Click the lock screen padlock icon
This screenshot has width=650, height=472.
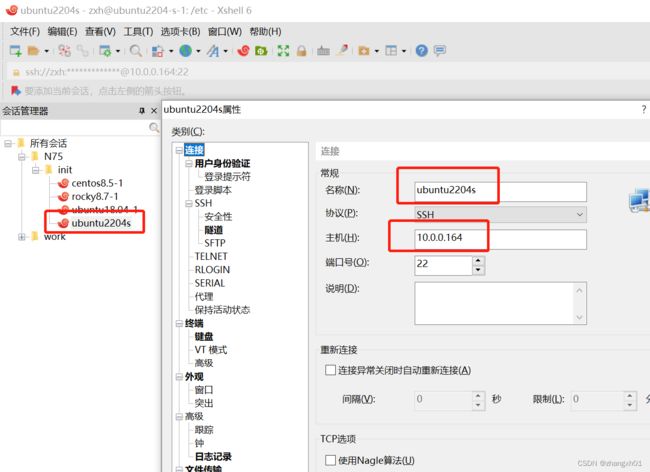(x=301, y=51)
